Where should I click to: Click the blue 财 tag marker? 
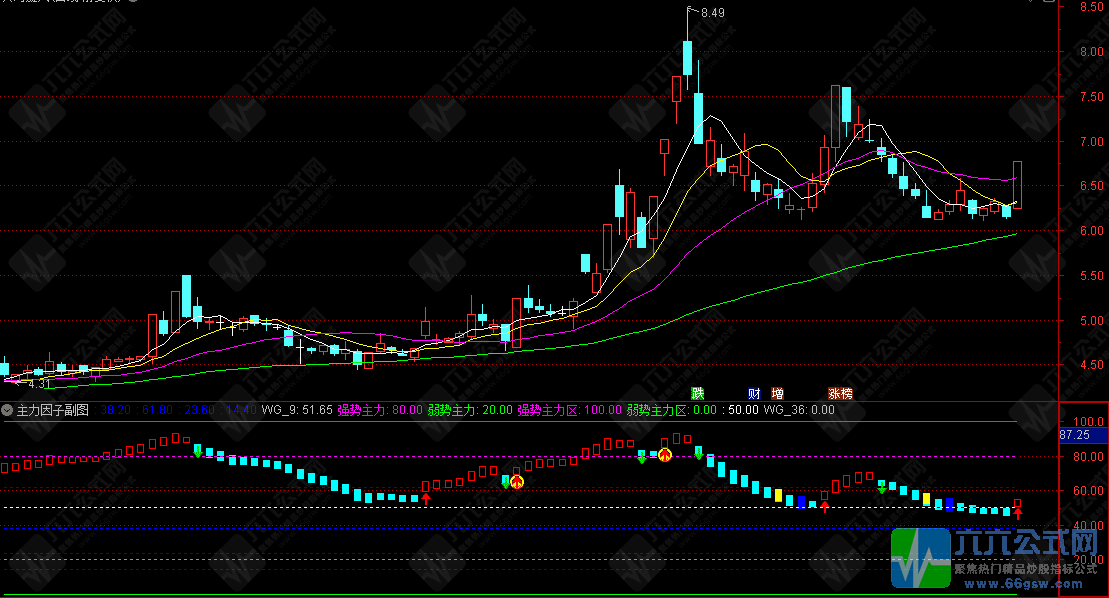[x=755, y=394]
